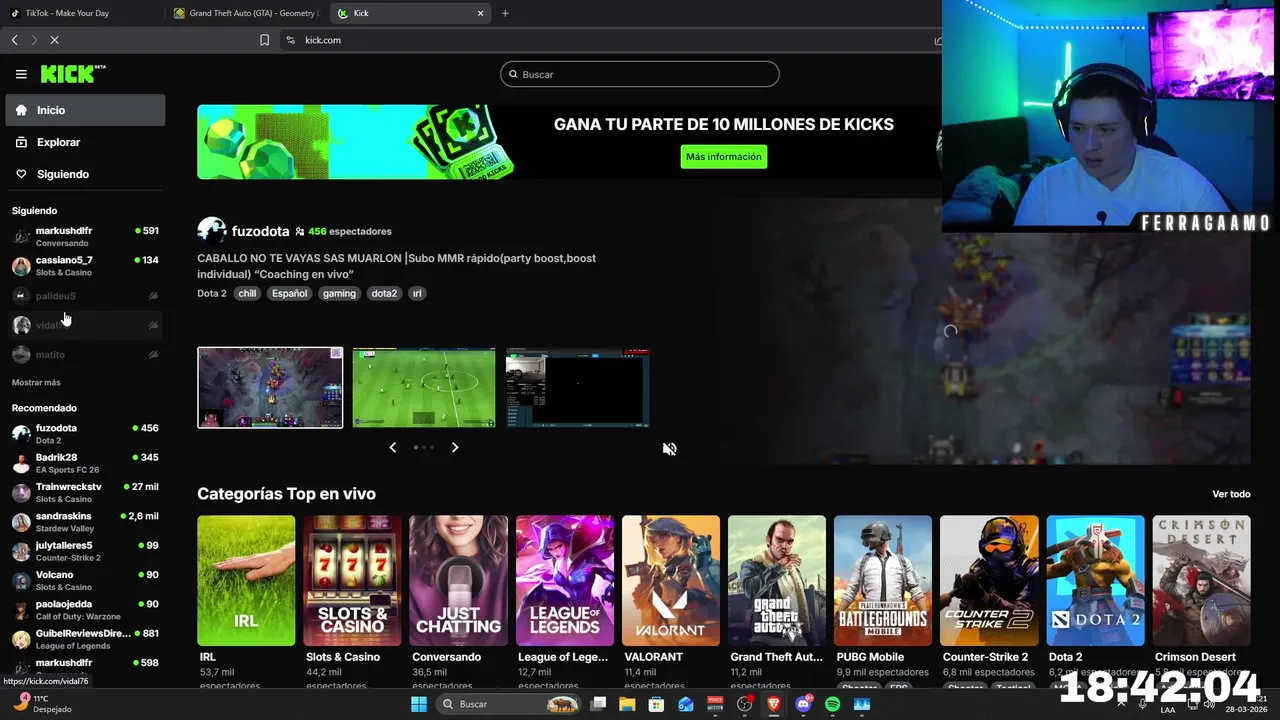Open the hamburger sidebar menu
1280x720 pixels.
coord(21,74)
